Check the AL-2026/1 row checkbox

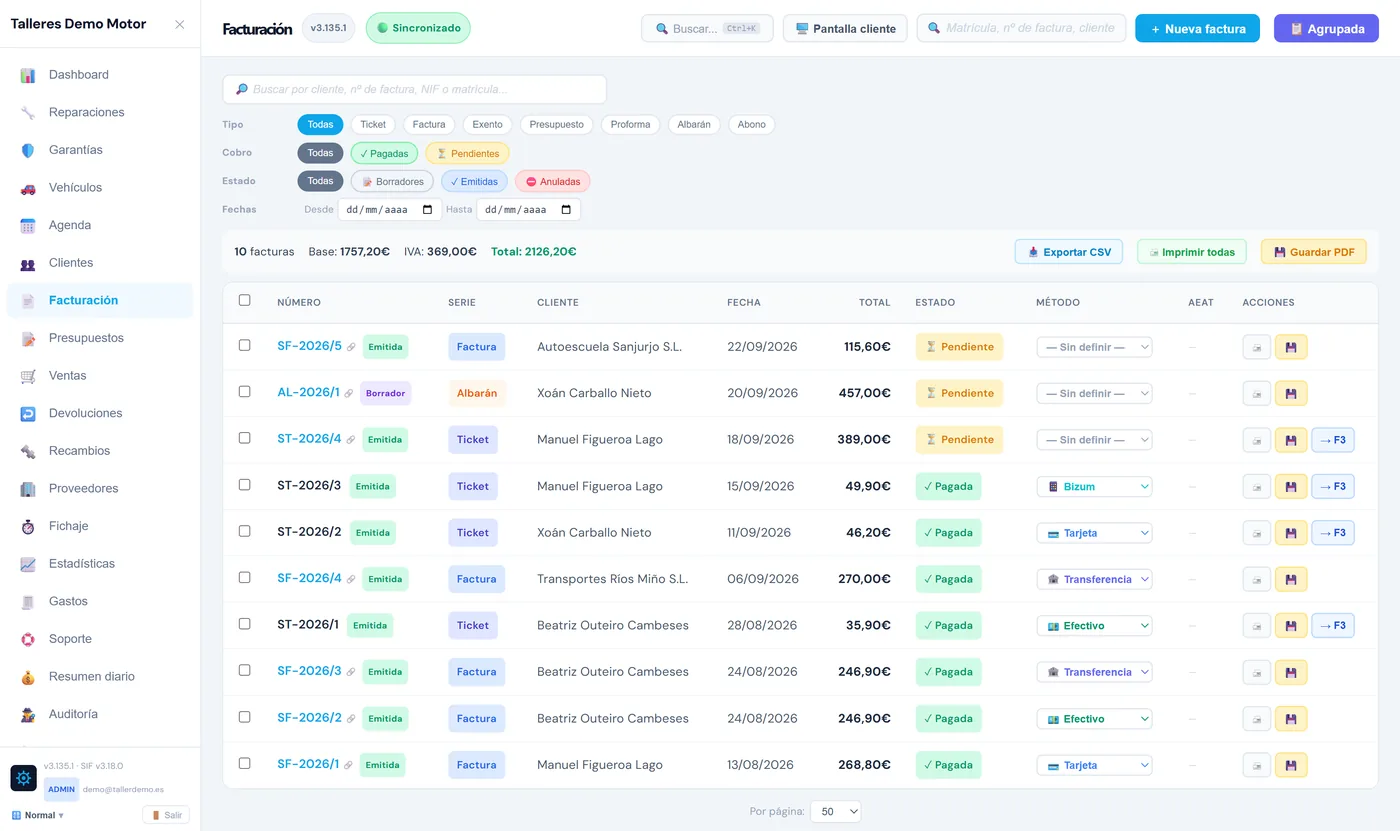coord(245,391)
